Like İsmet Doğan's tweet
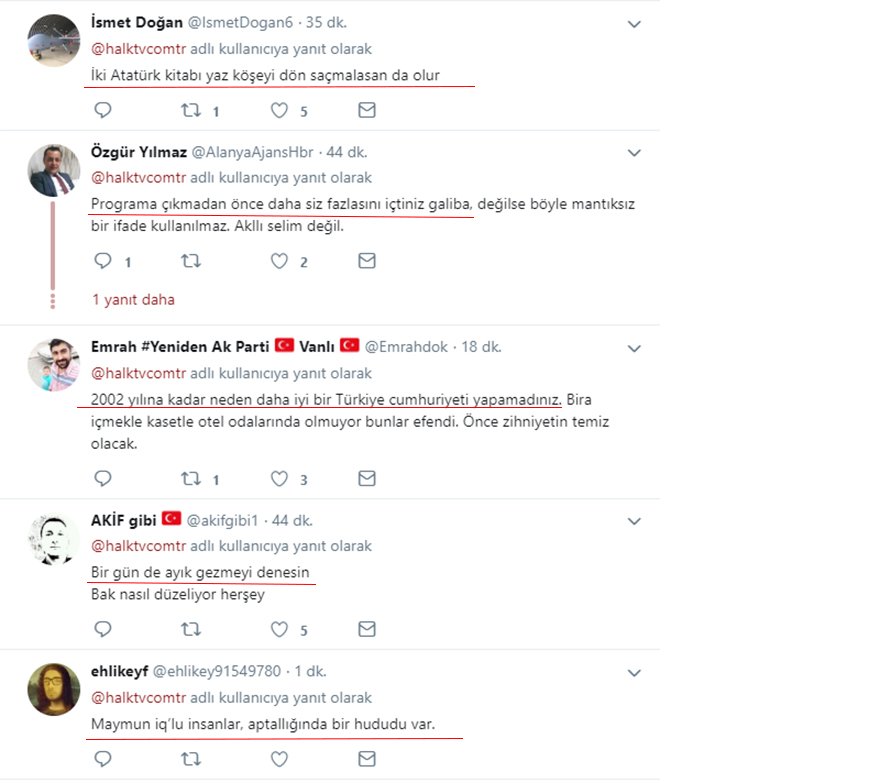This screenshot has width=880, height=783. [x=280, y=110]
